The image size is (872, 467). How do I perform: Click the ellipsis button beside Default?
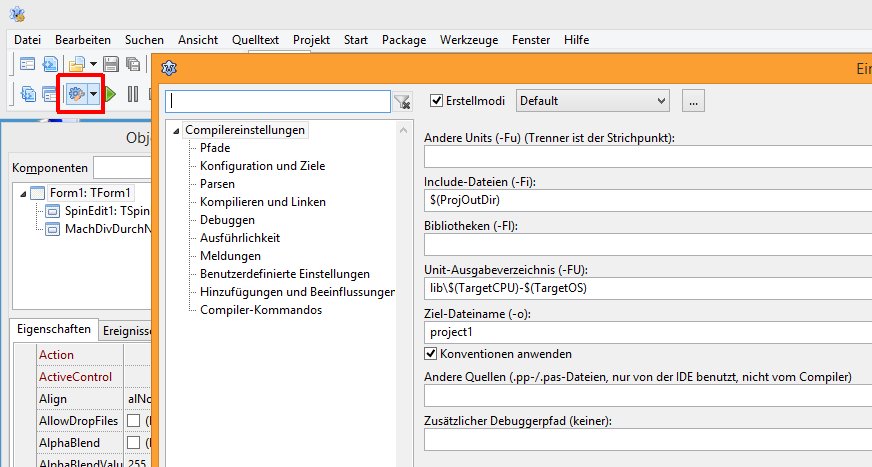tap(694, 101)
